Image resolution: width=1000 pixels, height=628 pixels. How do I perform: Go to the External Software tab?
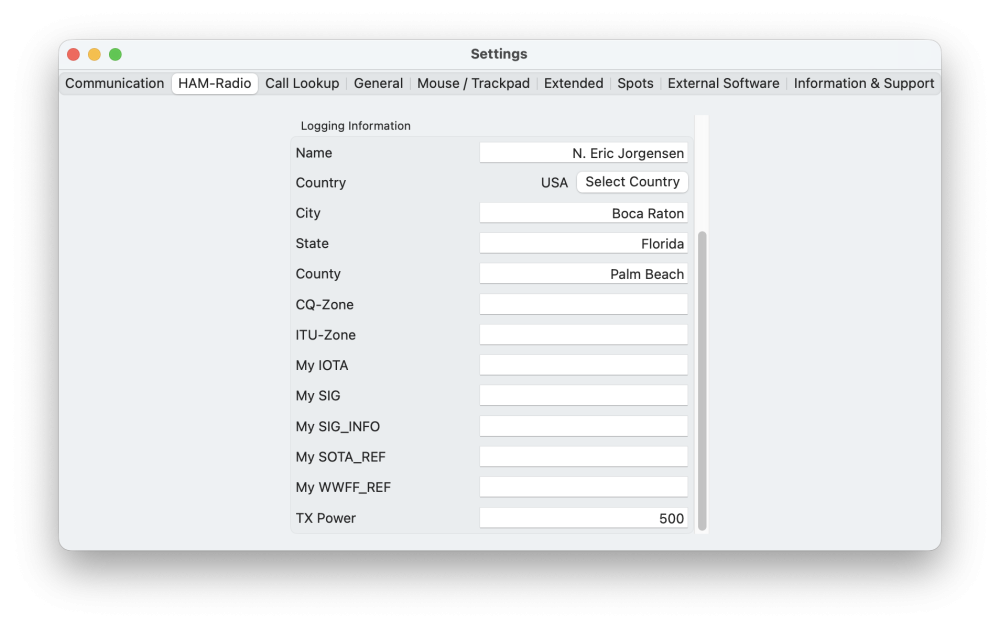point(723,83)
